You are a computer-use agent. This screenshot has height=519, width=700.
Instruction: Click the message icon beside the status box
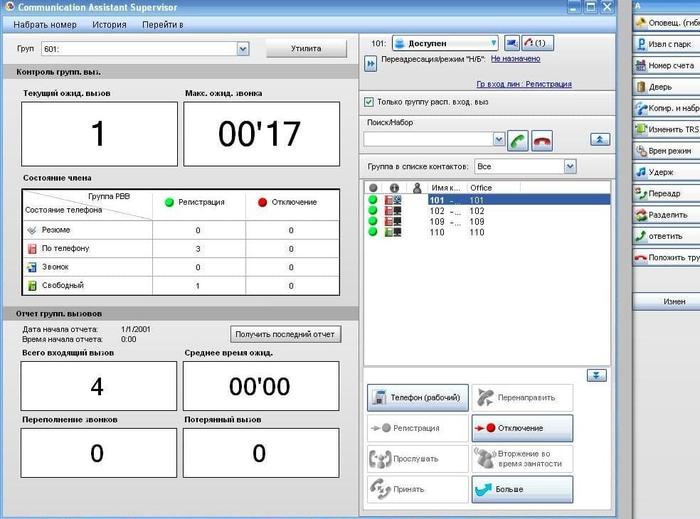(512, 44)
